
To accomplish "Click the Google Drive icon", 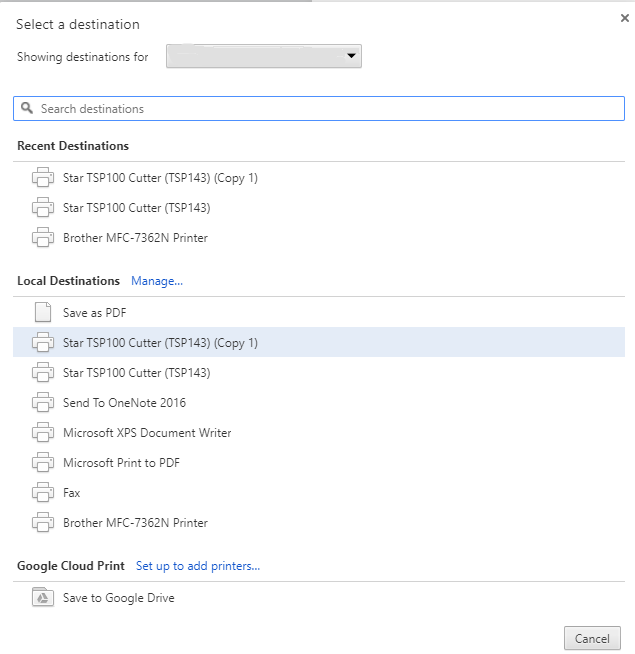I will [42, 598].
